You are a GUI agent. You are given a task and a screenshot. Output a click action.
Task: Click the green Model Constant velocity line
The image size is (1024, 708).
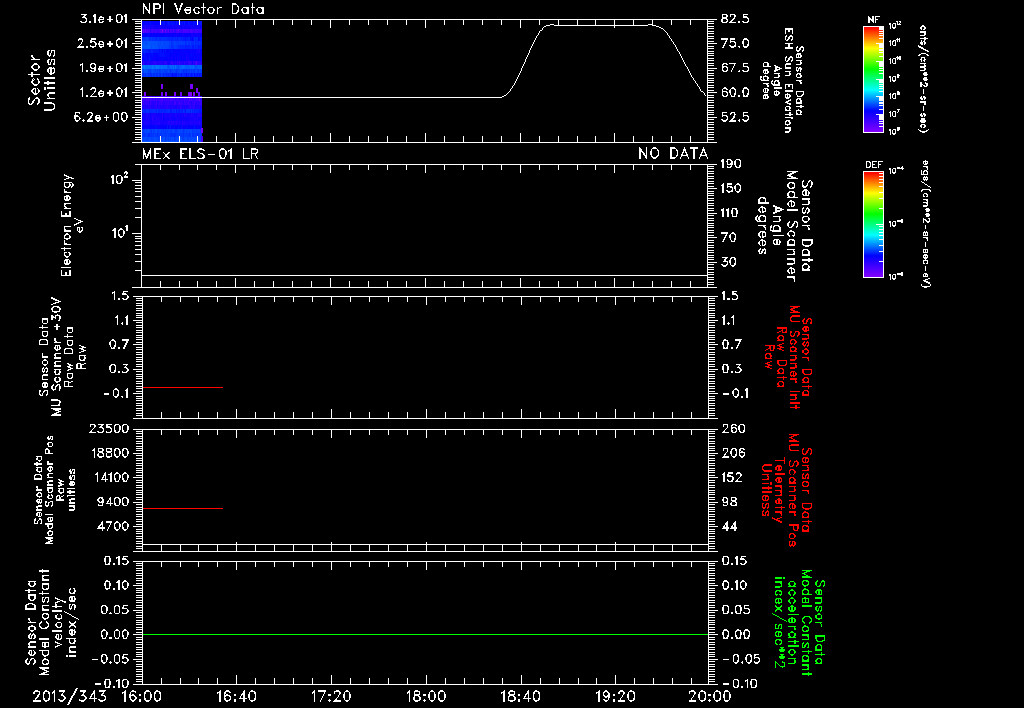pyautogui.click(x=425, y=634)
